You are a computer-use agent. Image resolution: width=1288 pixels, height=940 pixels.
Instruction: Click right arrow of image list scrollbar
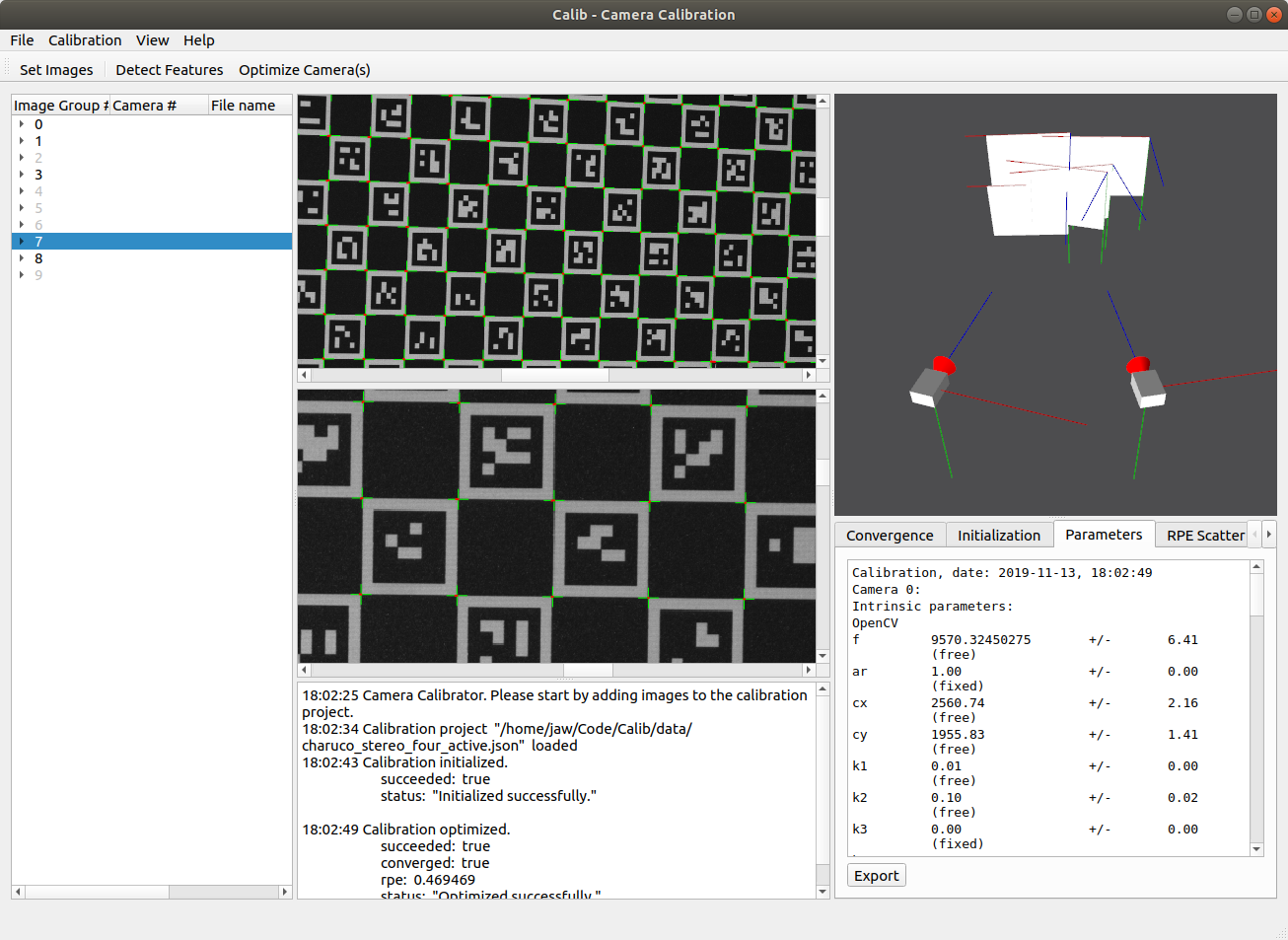[x=285, y=892]
